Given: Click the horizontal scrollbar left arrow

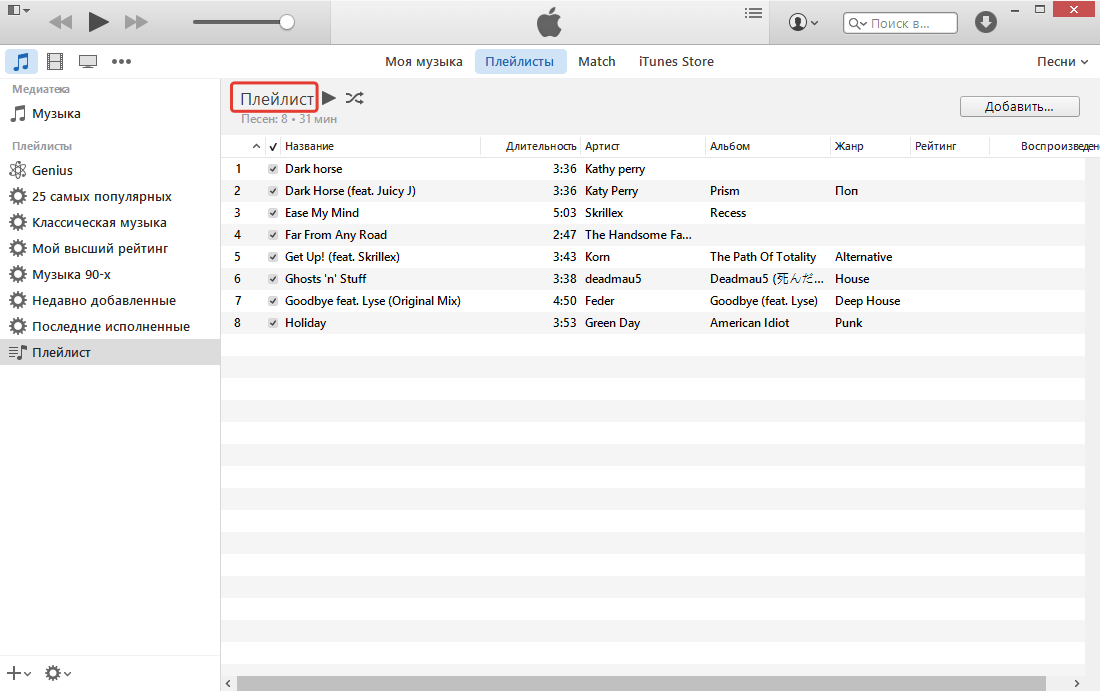Looking at the screenshot, I should (x=228, y=683).
